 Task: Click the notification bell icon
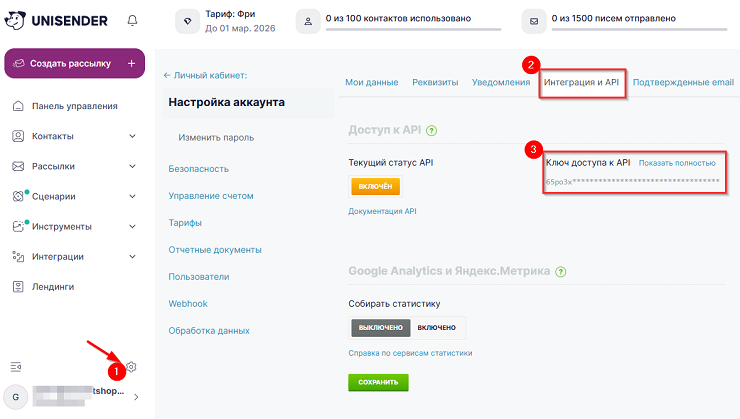[133, 20]
